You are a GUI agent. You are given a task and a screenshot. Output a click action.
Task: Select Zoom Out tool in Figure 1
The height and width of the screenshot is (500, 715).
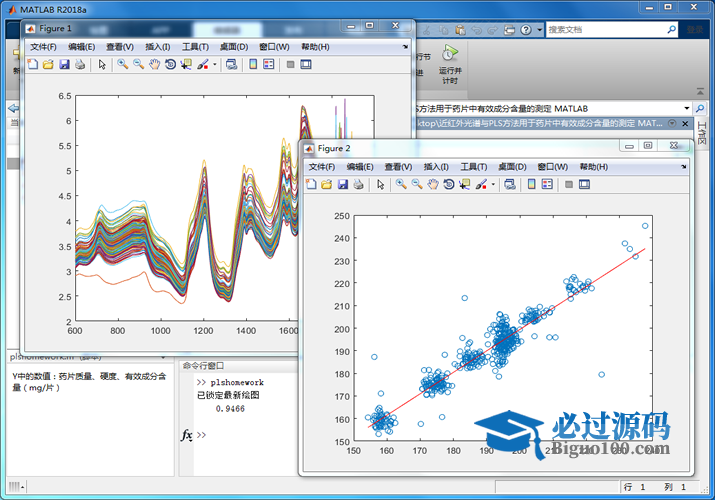(138, 64)
